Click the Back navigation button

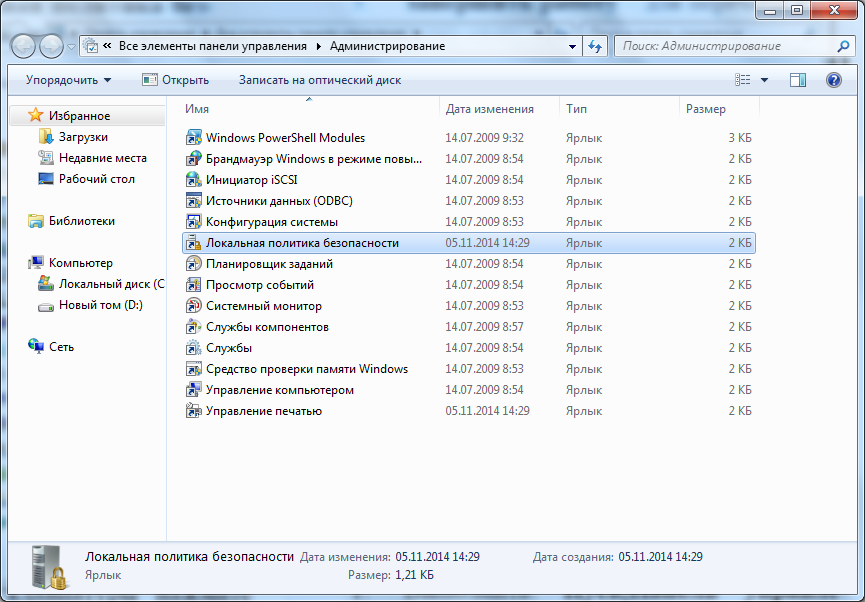[x=23, y=46]
